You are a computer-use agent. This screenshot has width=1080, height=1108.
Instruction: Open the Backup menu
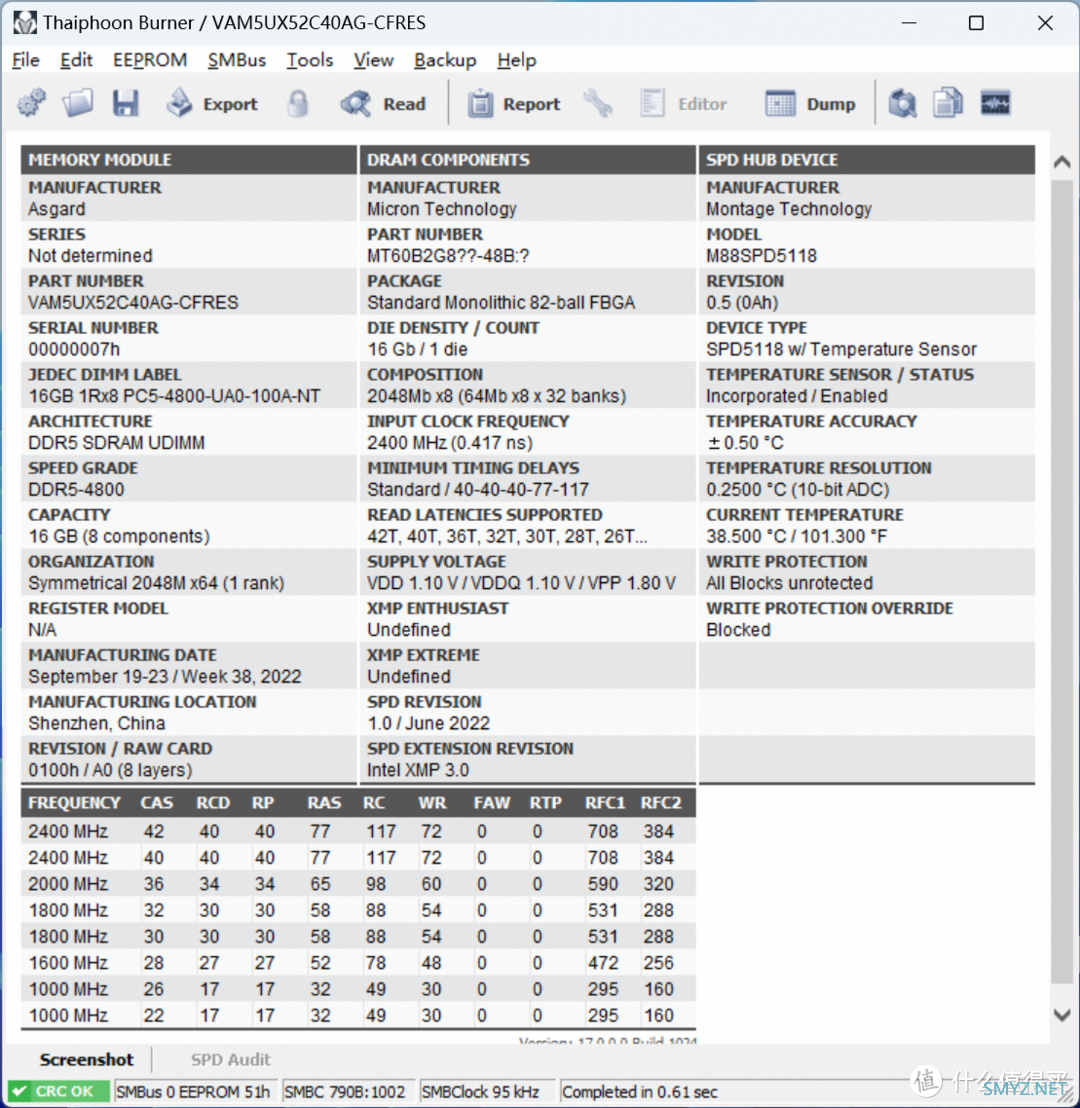[445, 60]
